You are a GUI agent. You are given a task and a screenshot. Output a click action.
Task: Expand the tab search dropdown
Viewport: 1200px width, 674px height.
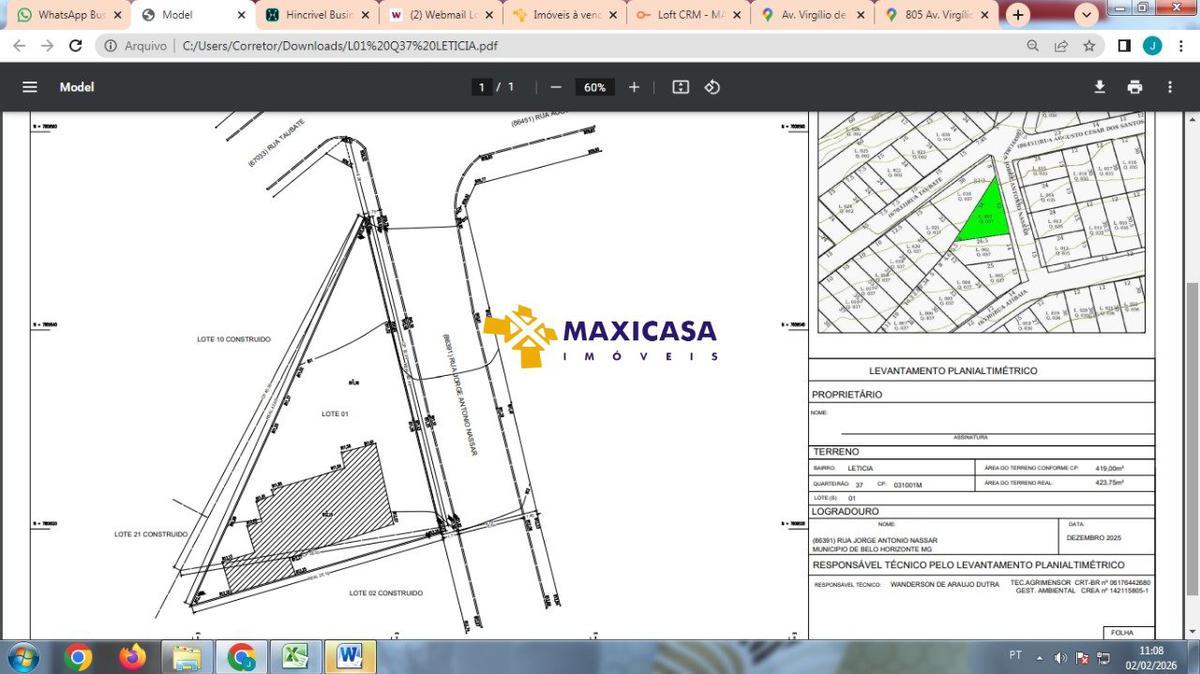(x=1087, y=15)
